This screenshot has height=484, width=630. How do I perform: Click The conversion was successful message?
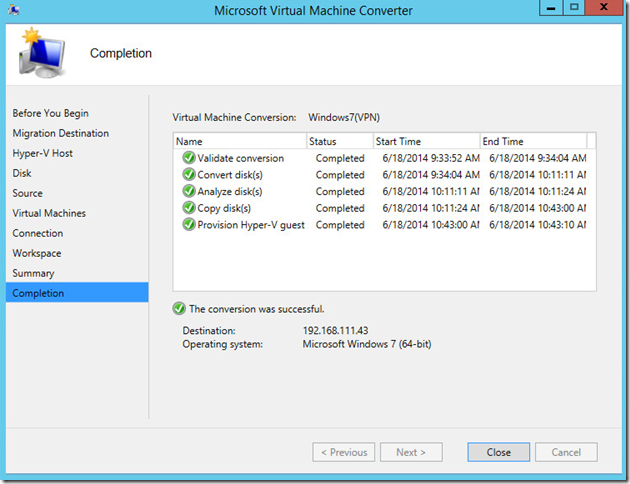(x=257, y=309)
